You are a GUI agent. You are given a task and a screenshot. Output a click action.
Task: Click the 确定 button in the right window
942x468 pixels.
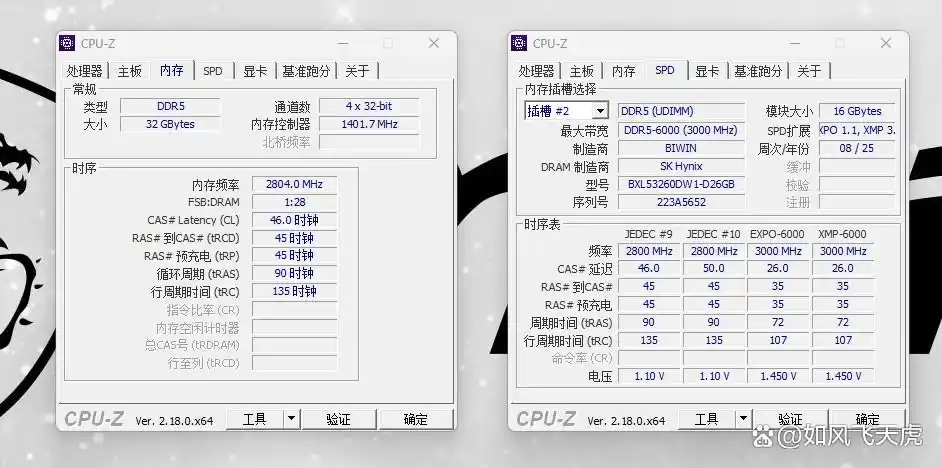[x=867, y=419]
